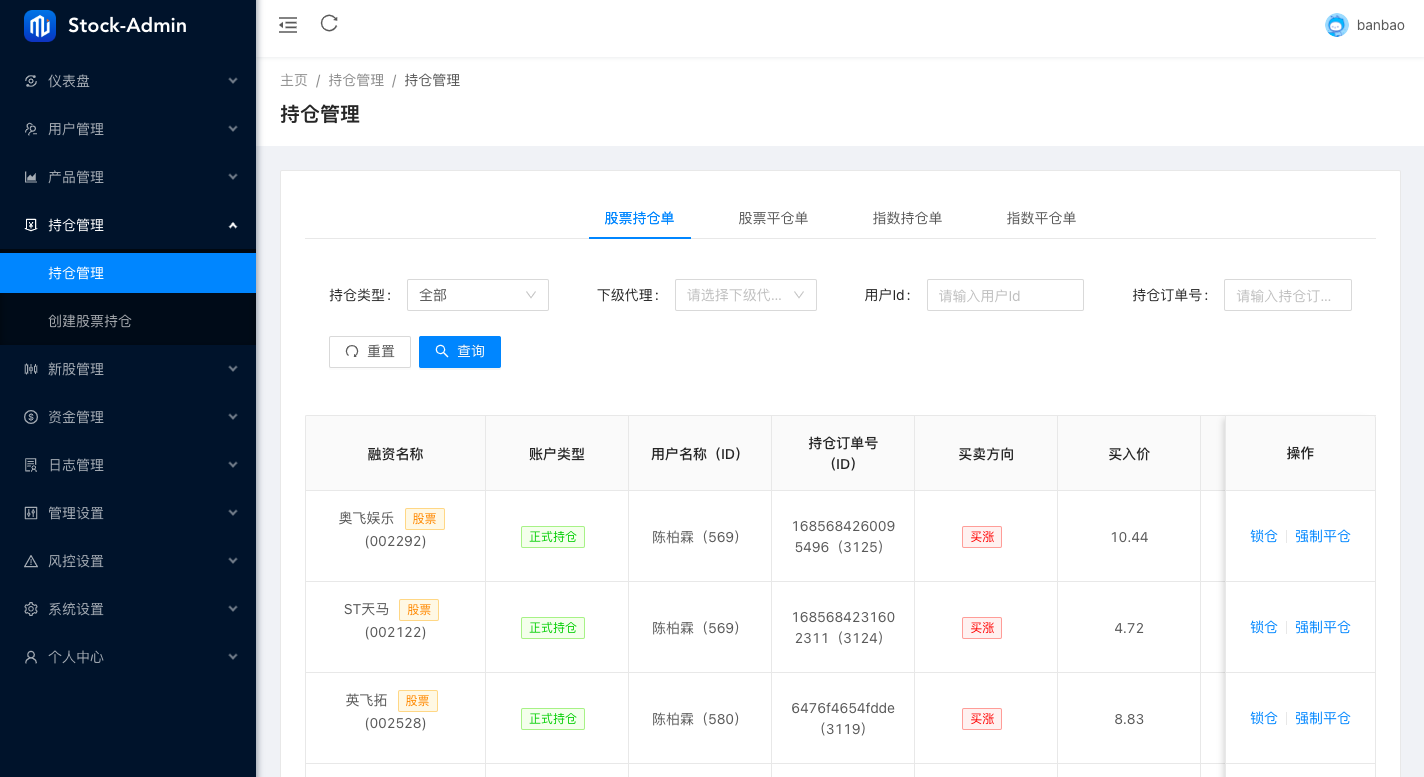
Task: Expand the 新股管理 menu
Action: click(x=128, y=369)
